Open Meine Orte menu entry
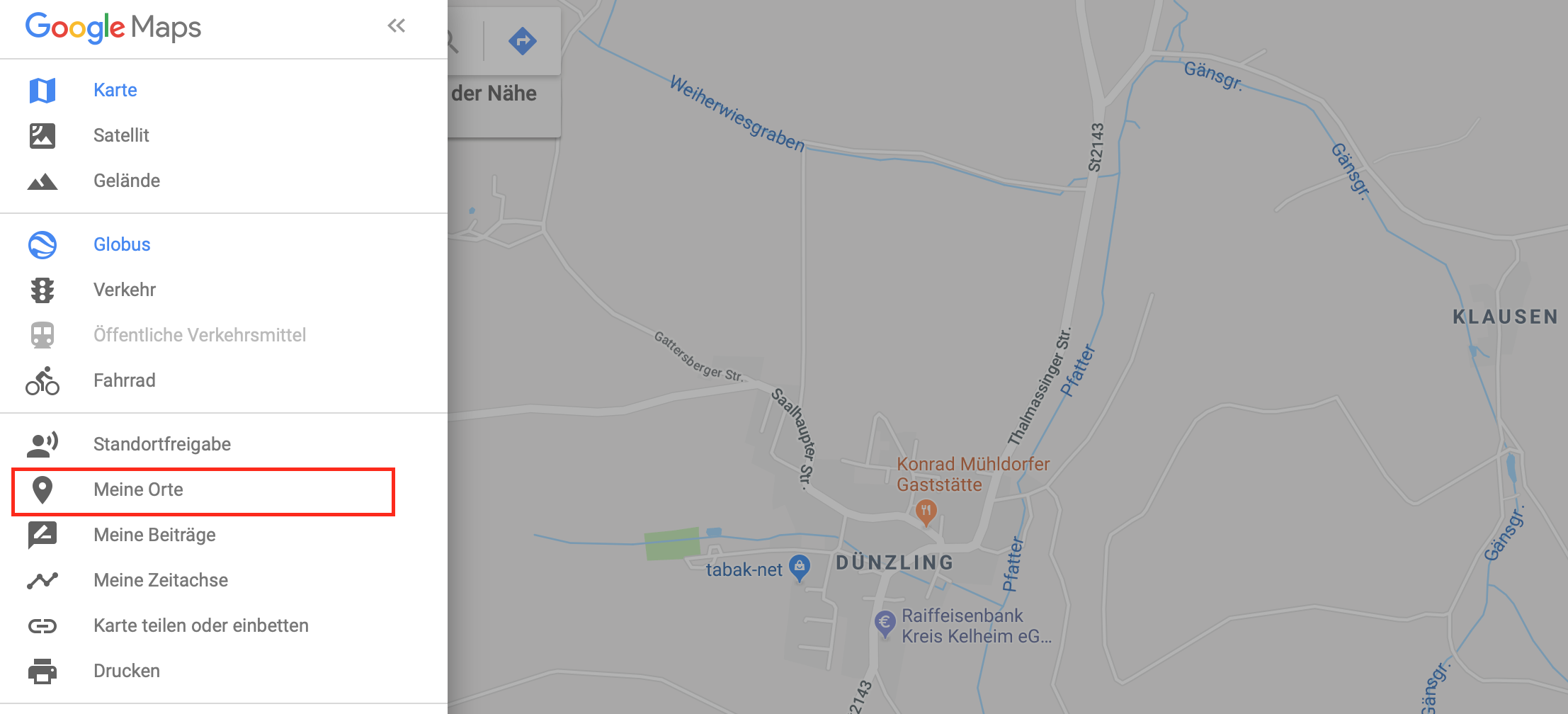Screen dimensions: 1568x714 coord(203,491)
